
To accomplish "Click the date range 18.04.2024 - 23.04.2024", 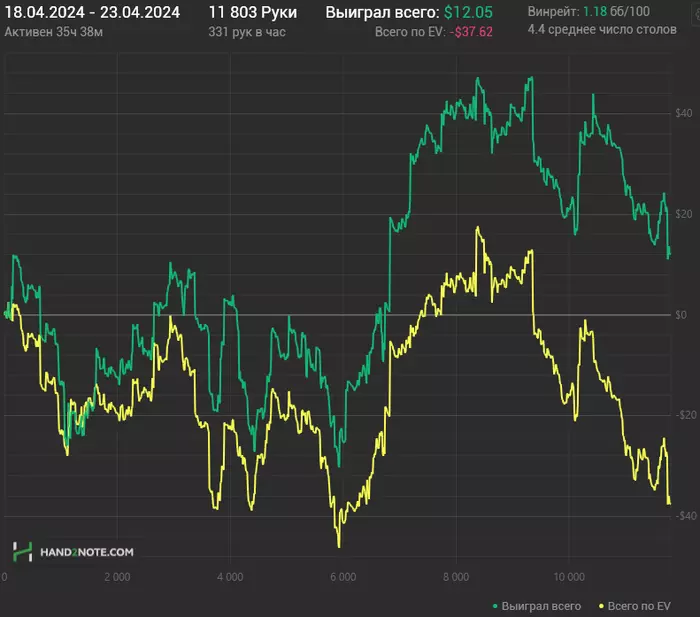I will point(92,13).
